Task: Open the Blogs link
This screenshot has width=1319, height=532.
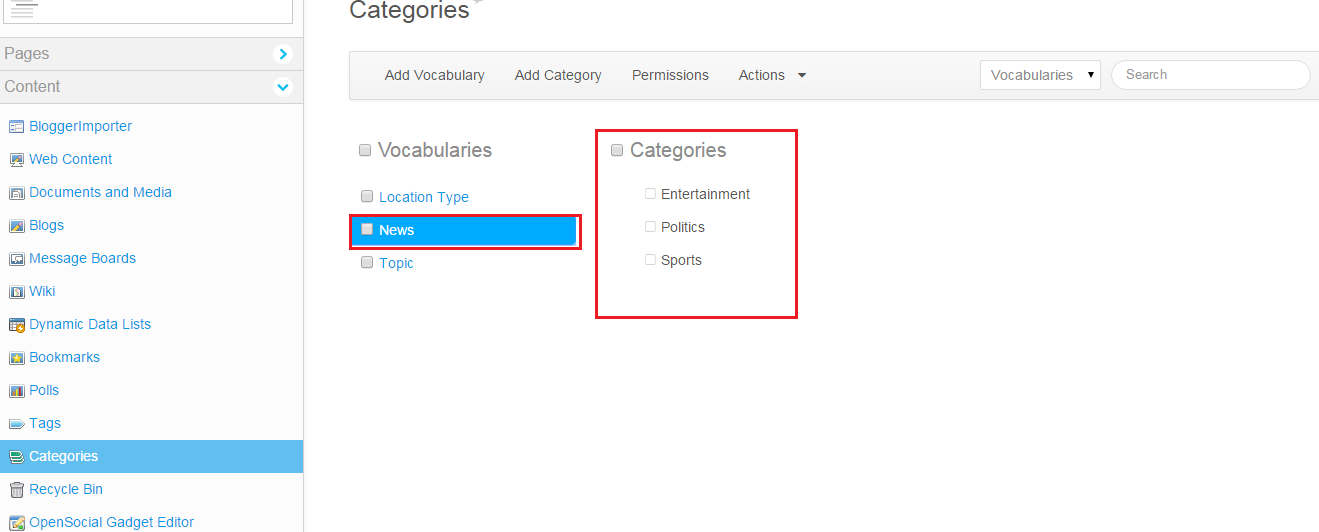Action: (46, 226)
